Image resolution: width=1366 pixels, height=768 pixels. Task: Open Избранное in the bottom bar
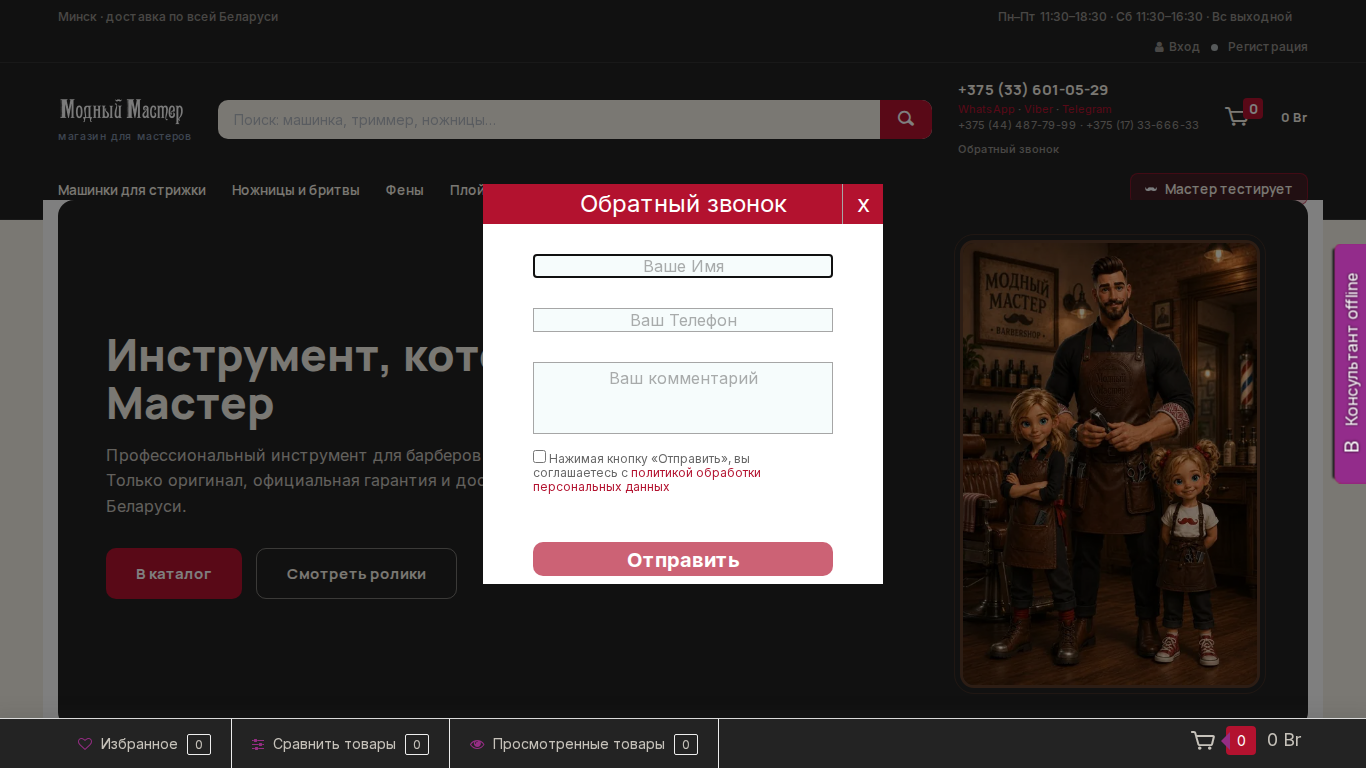point(139,744)
